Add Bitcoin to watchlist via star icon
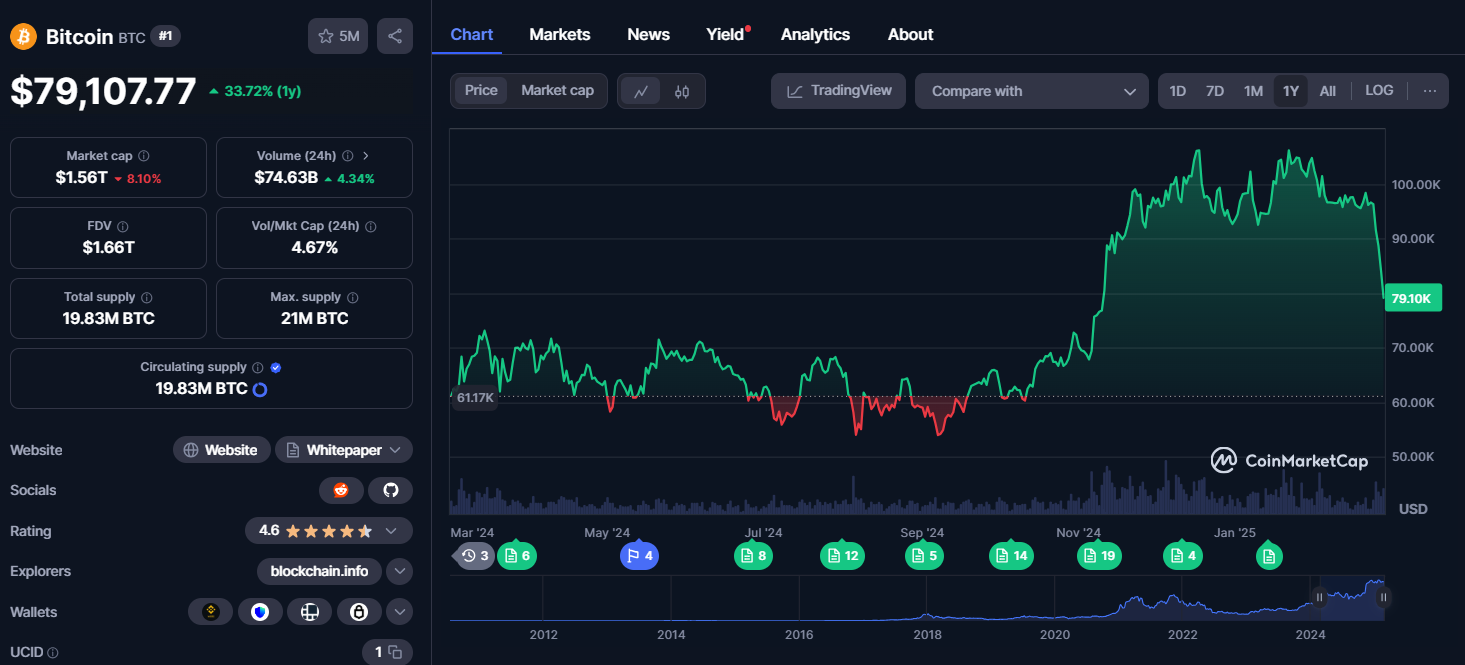This screenshot has width=1465, height=665. tap(338, 36)
